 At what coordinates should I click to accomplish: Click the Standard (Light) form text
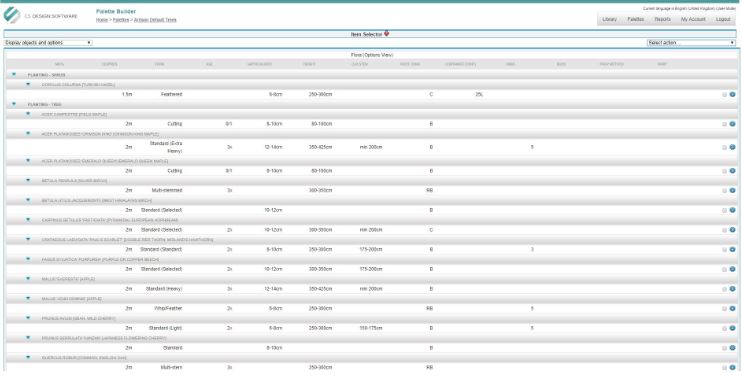coord(166,328)
